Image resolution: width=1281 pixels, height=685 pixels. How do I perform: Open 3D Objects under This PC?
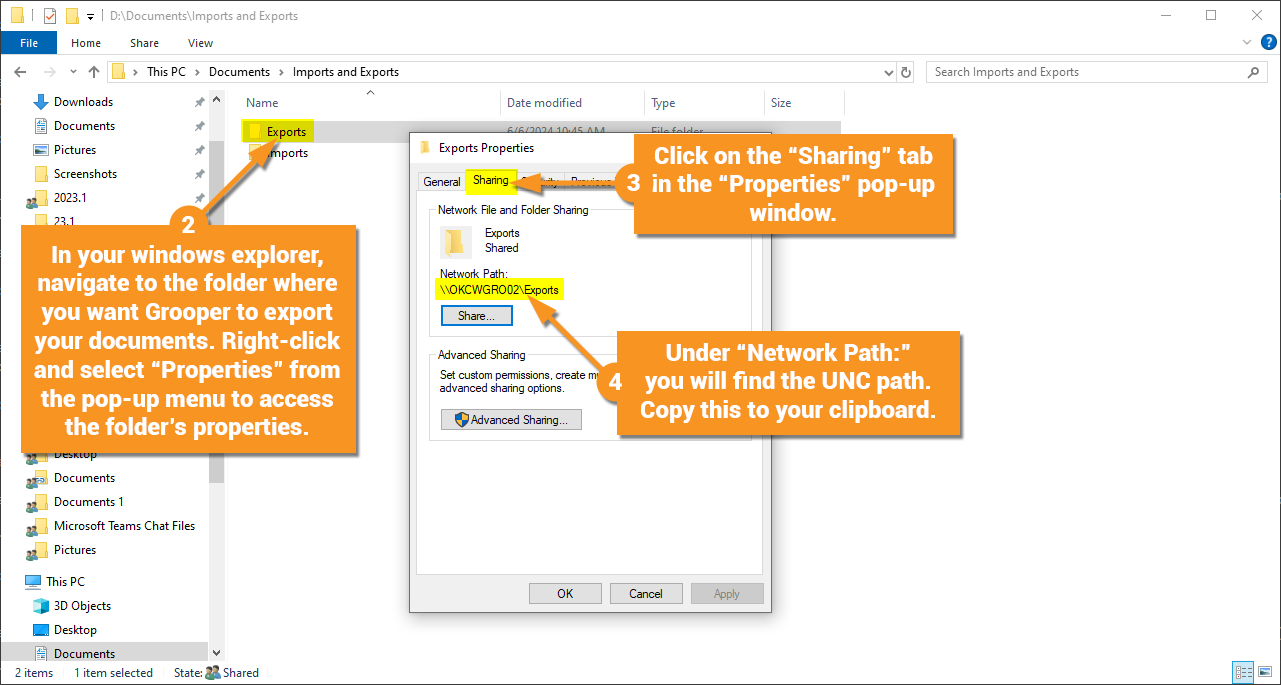click(x=82, y=606)
